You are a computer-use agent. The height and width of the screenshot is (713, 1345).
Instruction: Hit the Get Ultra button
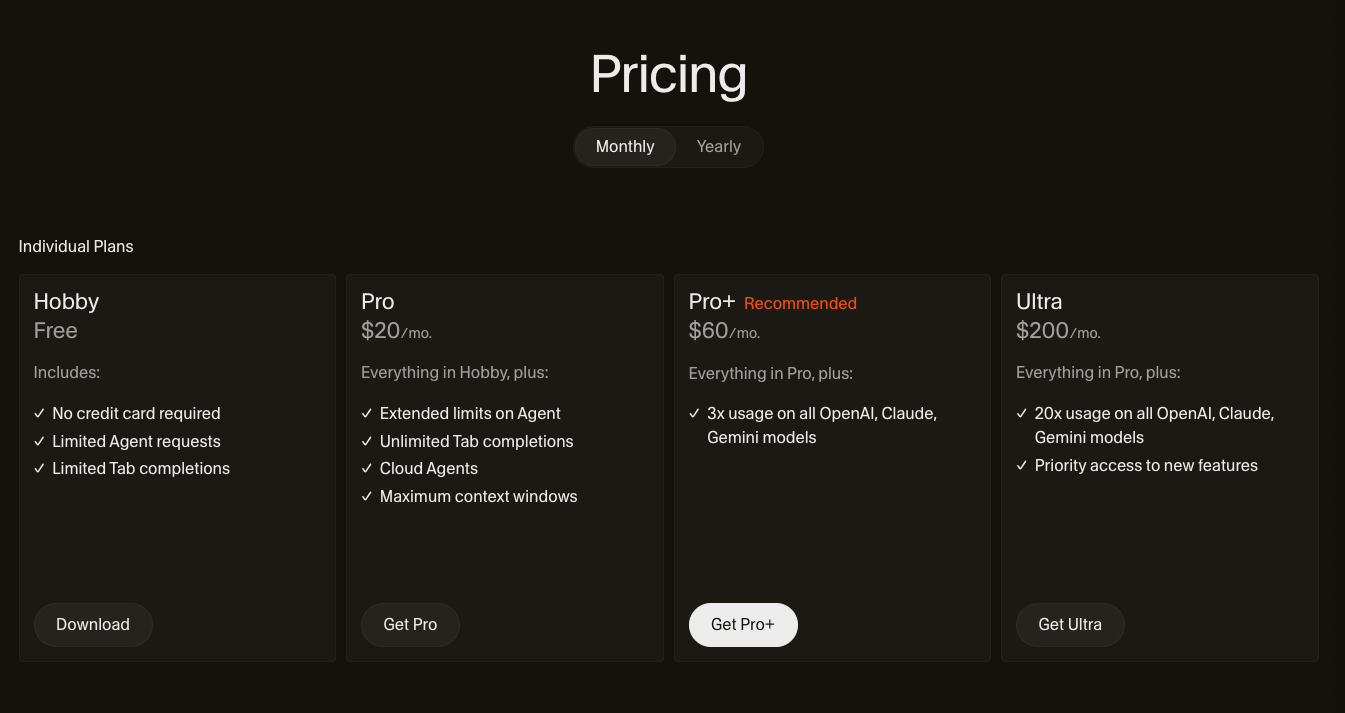coord(1070,624)
